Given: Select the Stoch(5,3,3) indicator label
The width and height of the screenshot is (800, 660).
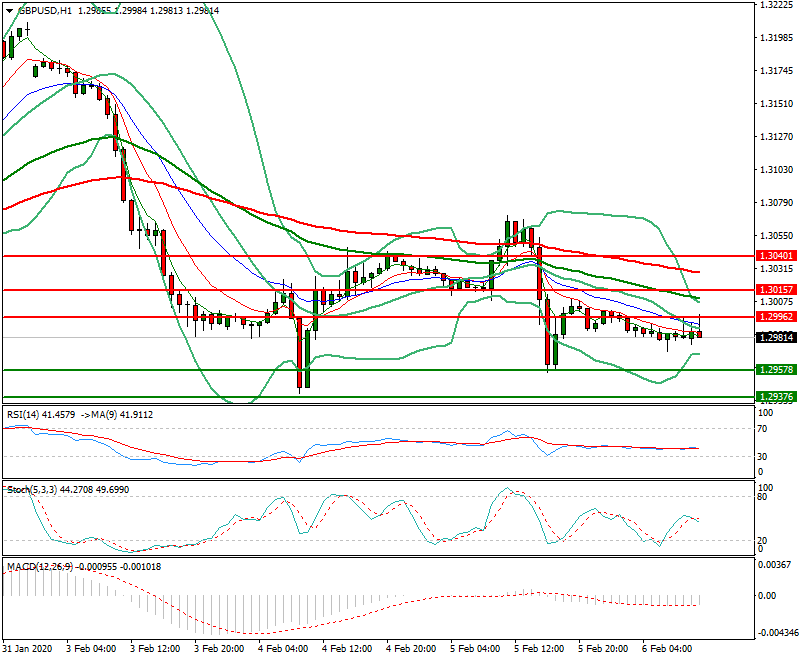Looking at the screenshot, I should (x=35, y=489).
